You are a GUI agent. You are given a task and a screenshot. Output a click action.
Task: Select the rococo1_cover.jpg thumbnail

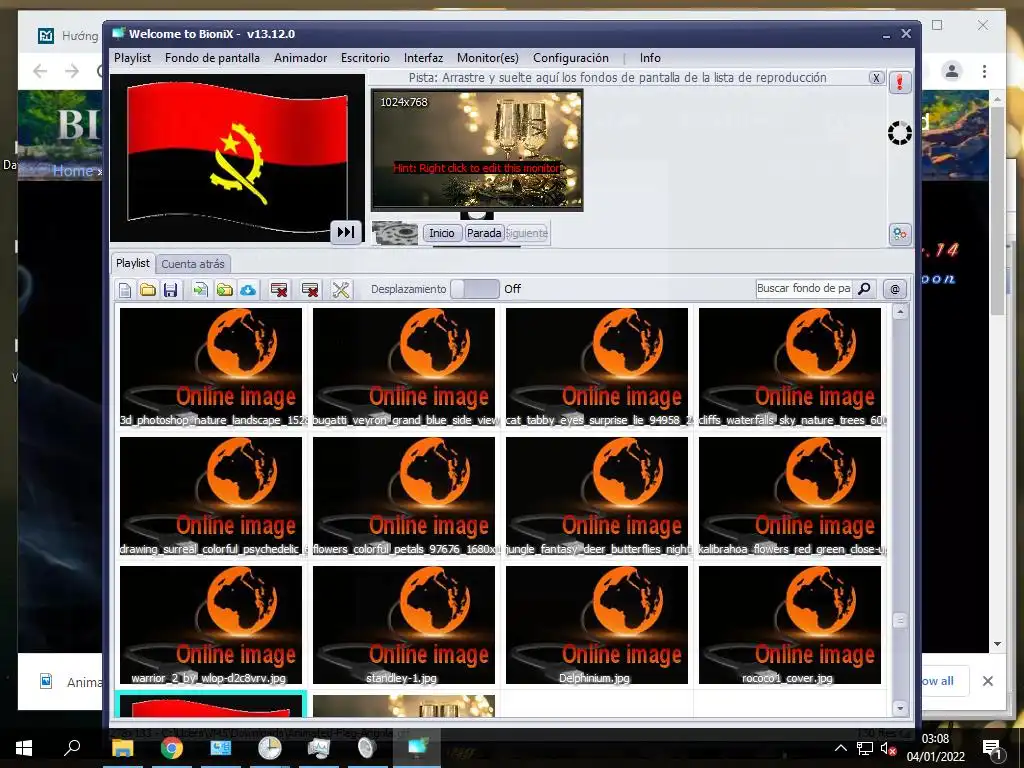point(790,625)
